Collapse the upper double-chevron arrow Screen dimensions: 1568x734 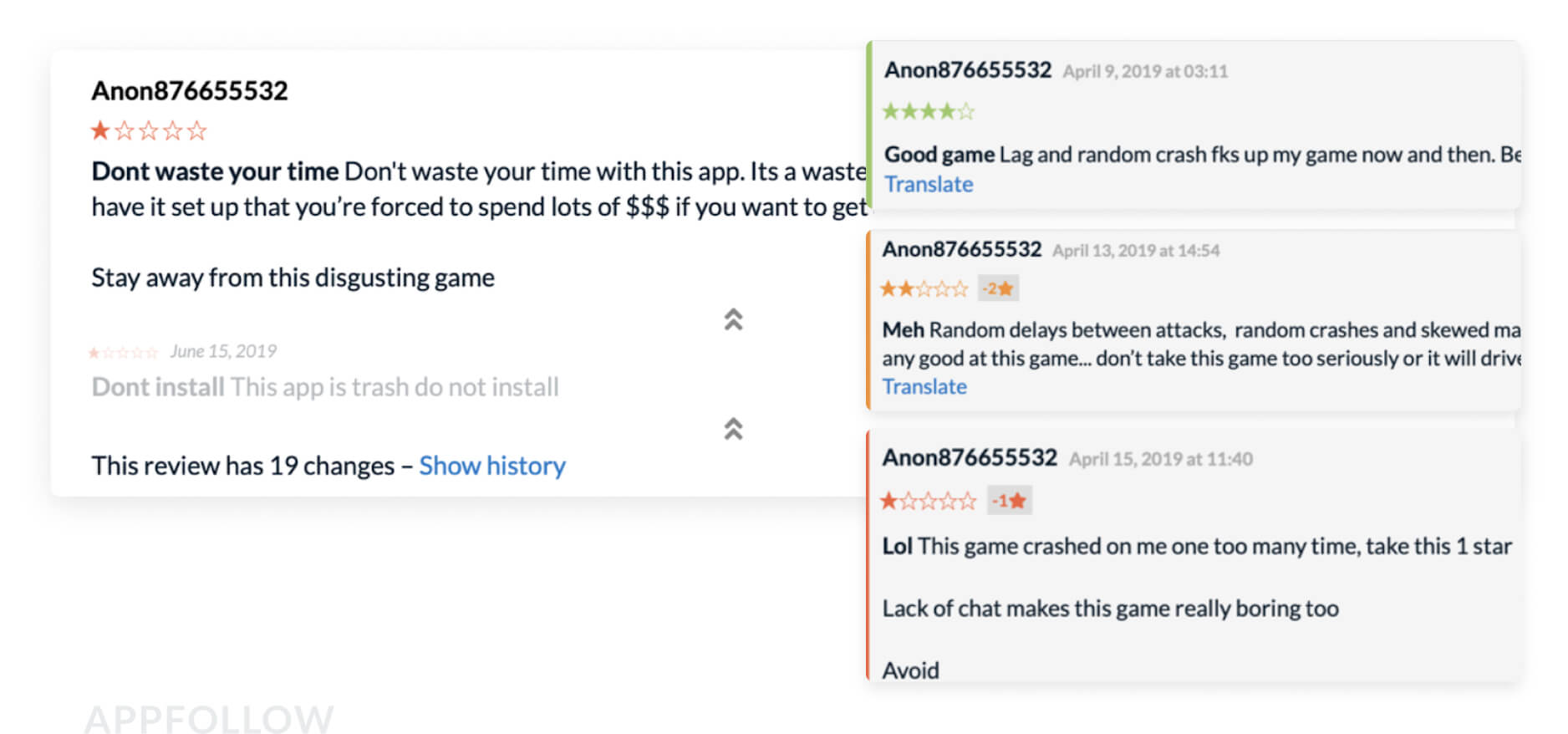(733, 319)
